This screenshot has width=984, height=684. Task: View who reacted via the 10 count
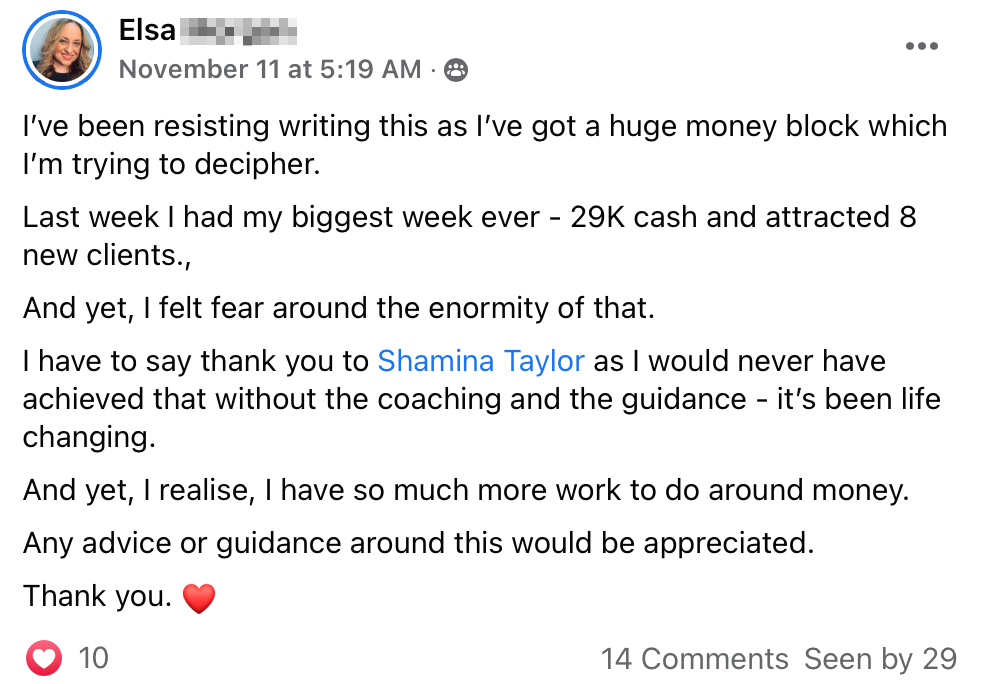(x=93, y=658)
